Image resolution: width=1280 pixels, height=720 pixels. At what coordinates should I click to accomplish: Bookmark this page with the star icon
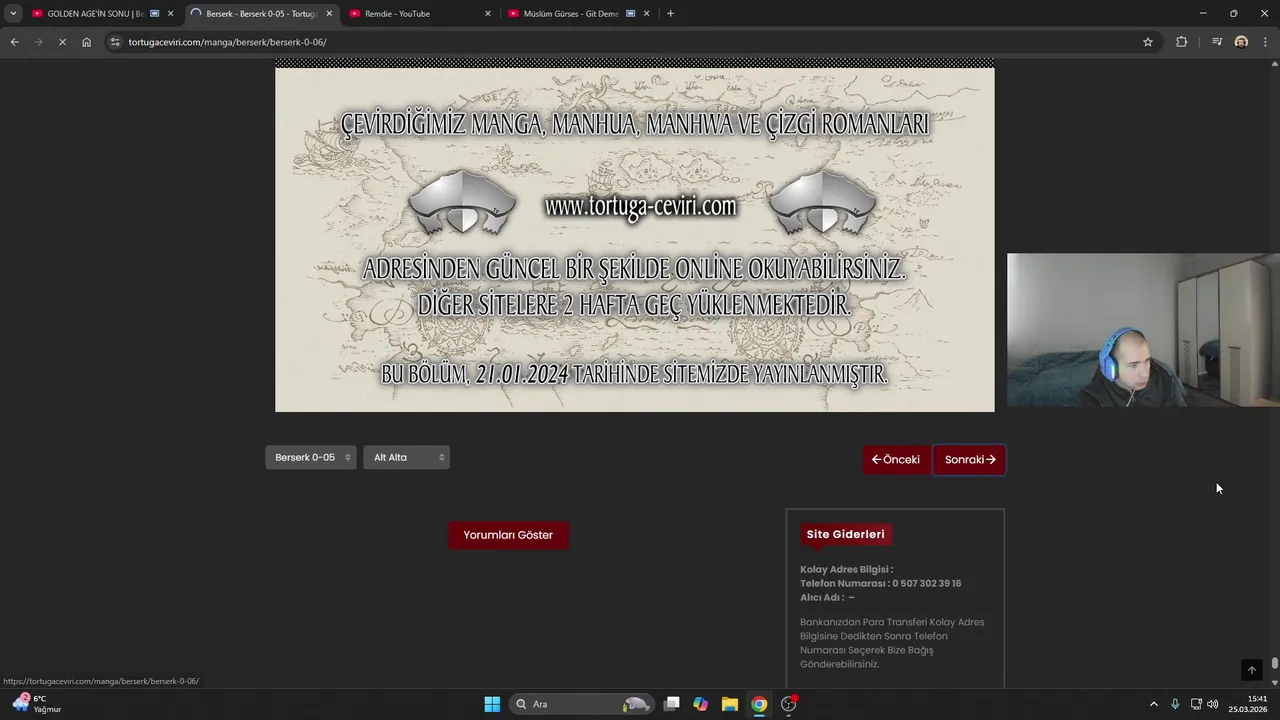(1148, 42)
